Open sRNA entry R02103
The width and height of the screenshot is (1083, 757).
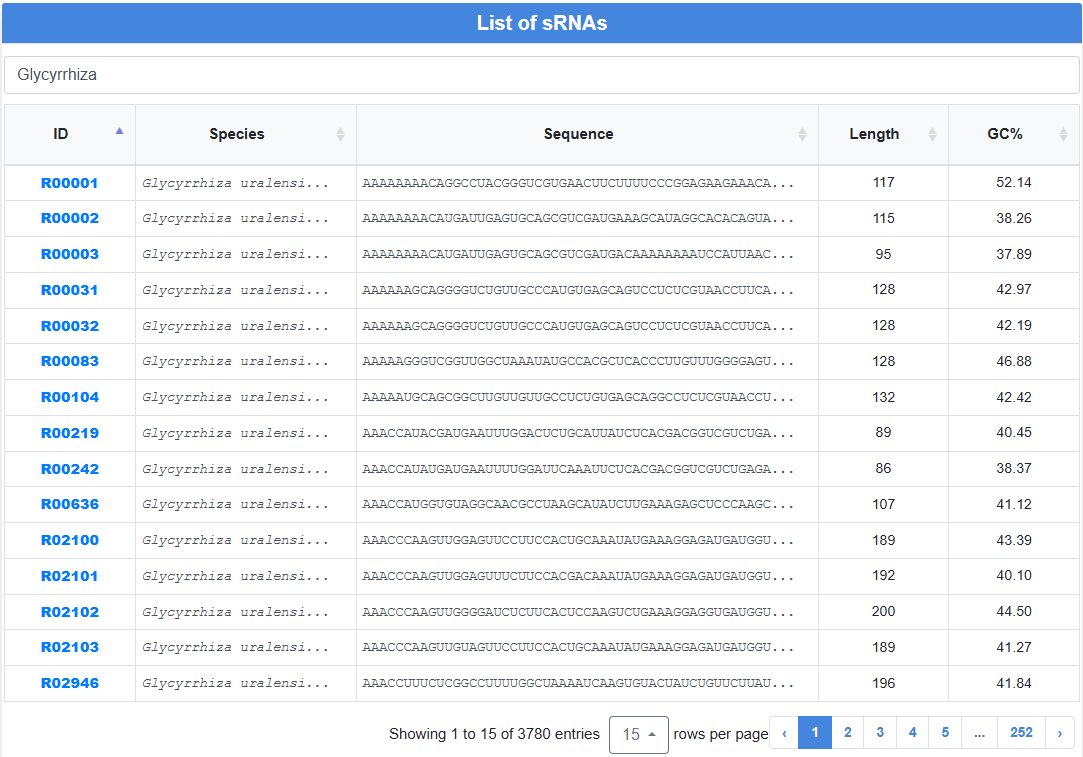[70, 647]
